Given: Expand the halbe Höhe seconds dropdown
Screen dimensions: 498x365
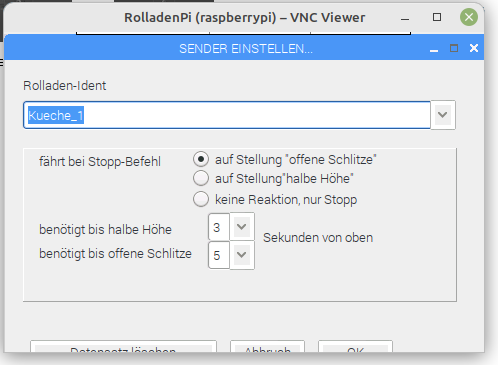Looking at the screenshot, I should pos(242,227).
